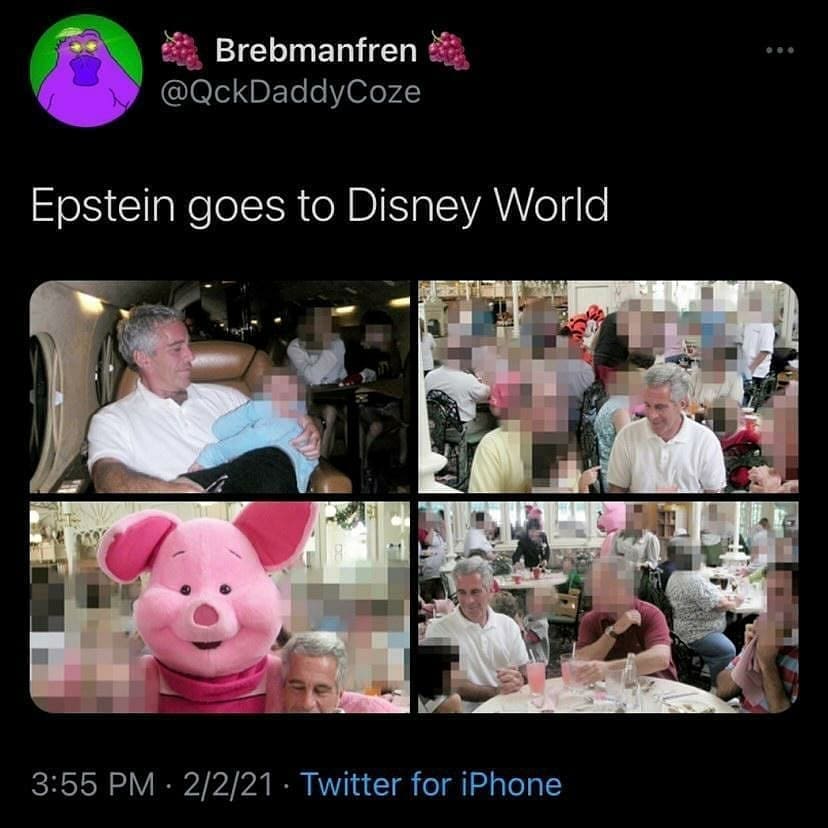This screenshot has width=828, height=828.
Task: Open the top-right crowded restaurant photo
Action: 608,387
